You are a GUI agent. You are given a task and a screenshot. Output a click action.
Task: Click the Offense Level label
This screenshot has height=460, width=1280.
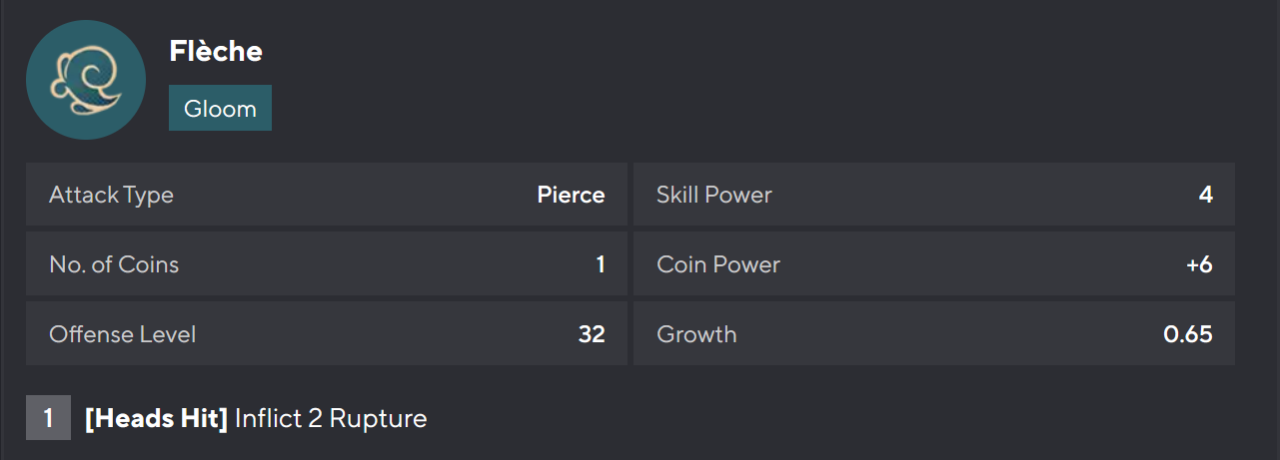coord(122,334)
